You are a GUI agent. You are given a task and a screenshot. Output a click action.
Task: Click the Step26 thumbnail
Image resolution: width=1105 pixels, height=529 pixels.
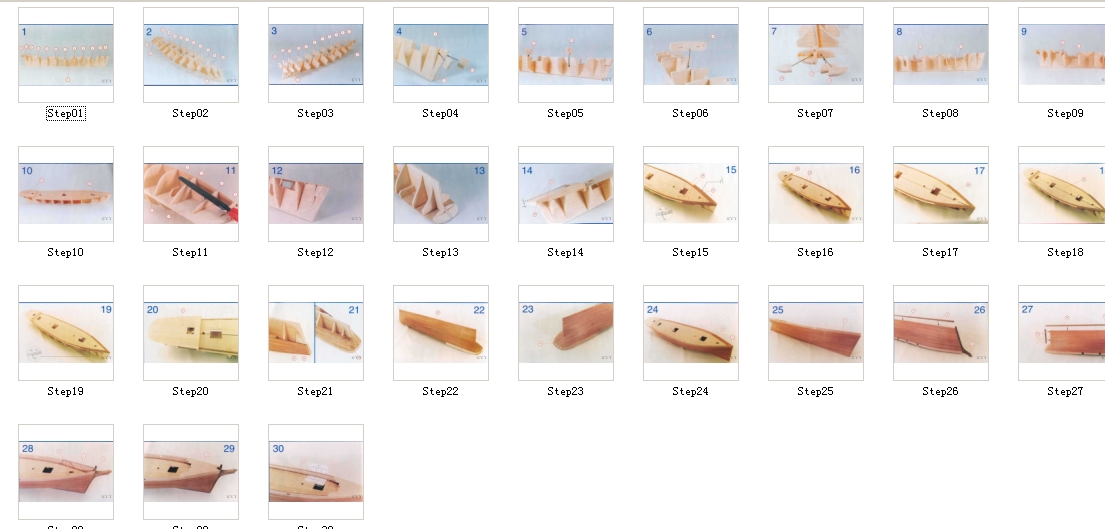941,332
